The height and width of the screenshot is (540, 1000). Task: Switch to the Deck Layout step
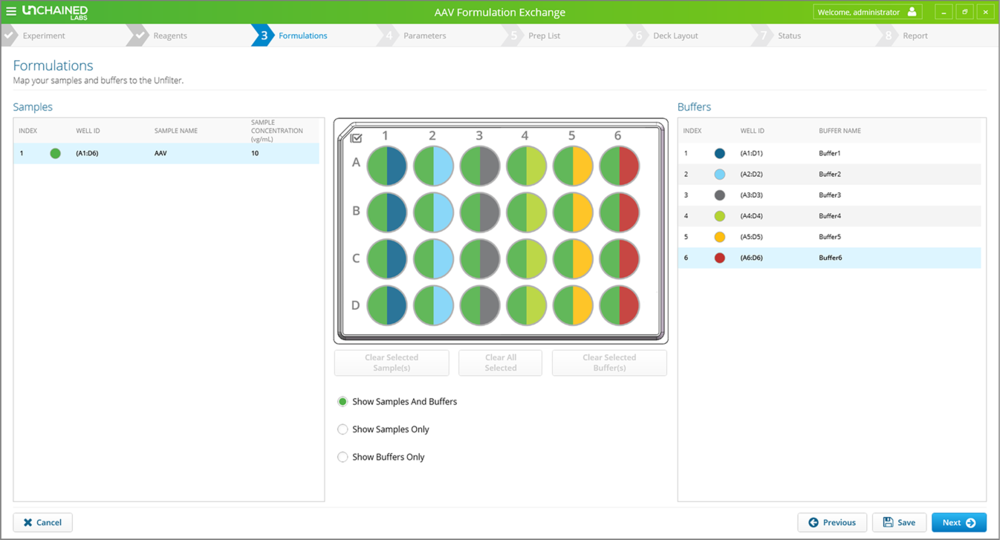point(676,36)
